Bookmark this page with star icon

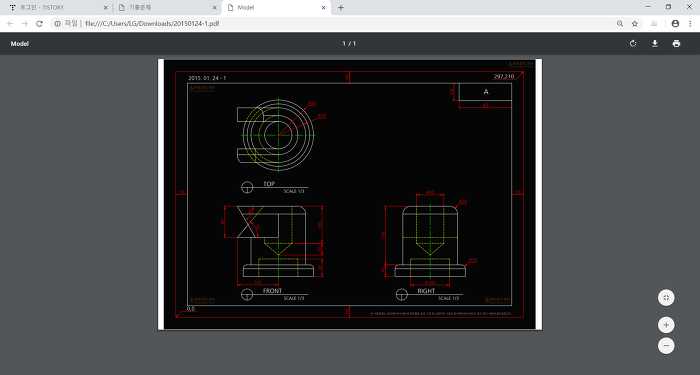pos(634,24)
